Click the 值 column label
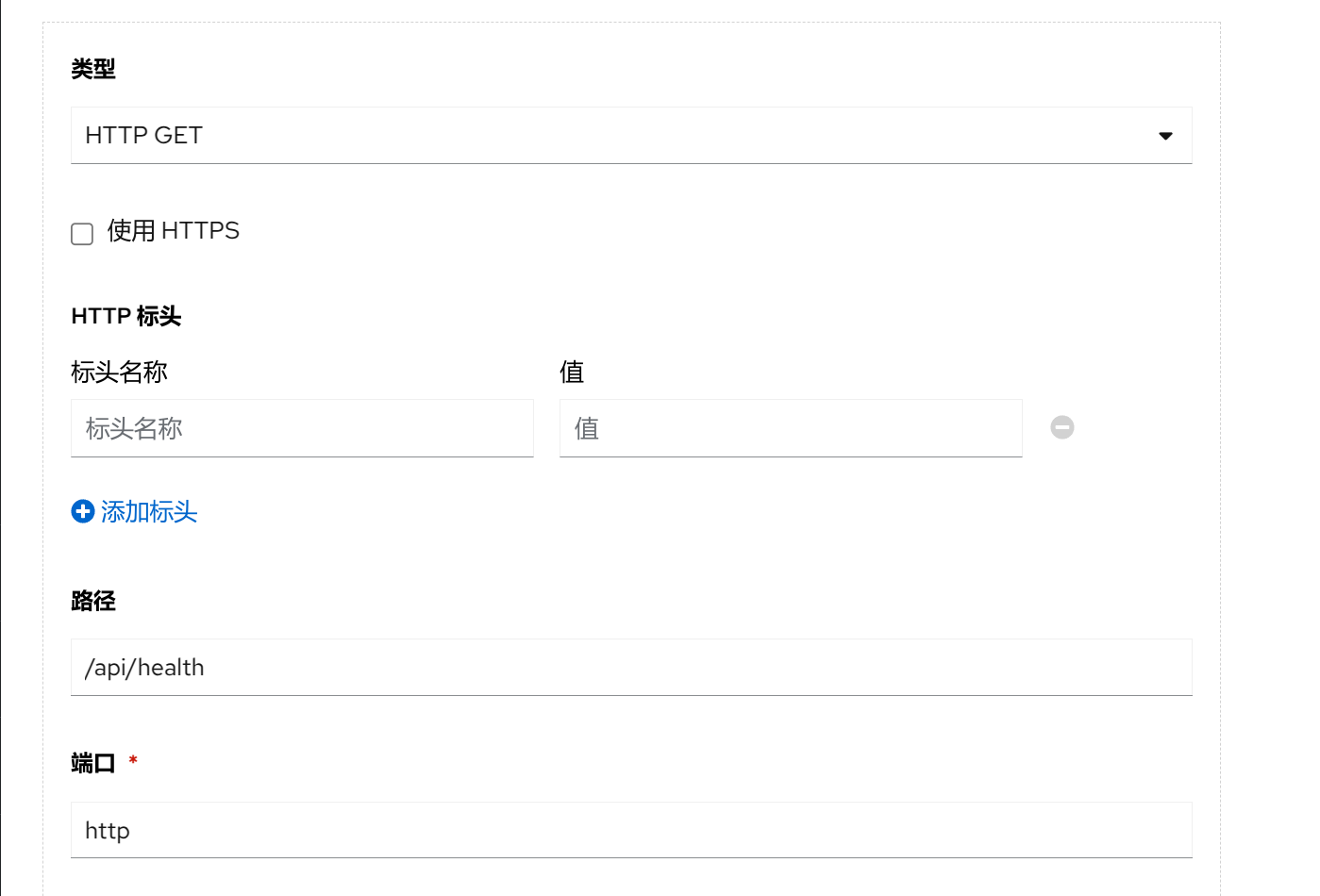 572,372
